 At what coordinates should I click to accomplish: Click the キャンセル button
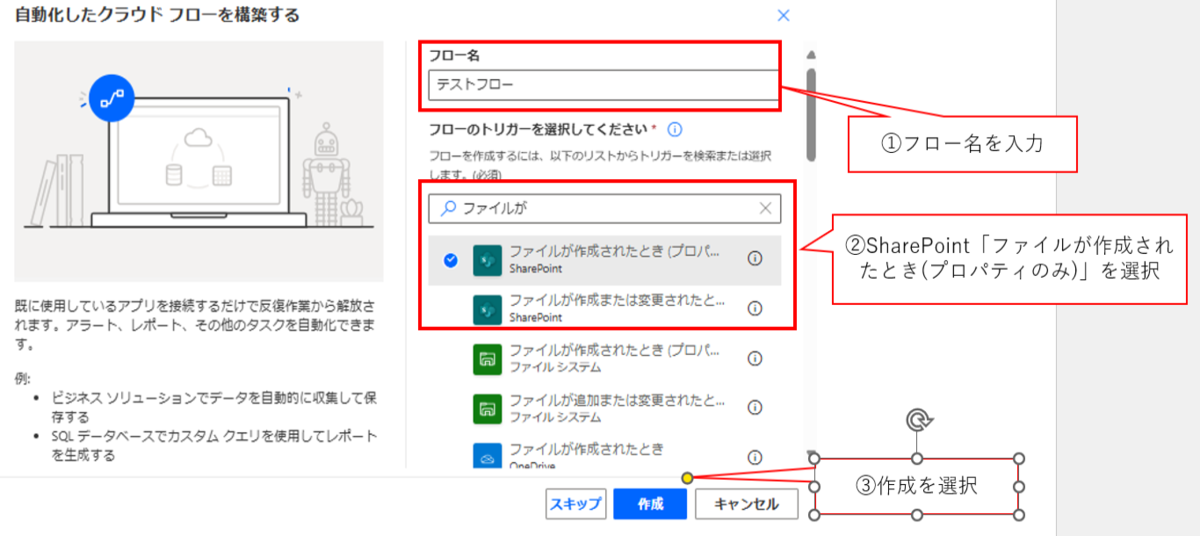(746, 504)
